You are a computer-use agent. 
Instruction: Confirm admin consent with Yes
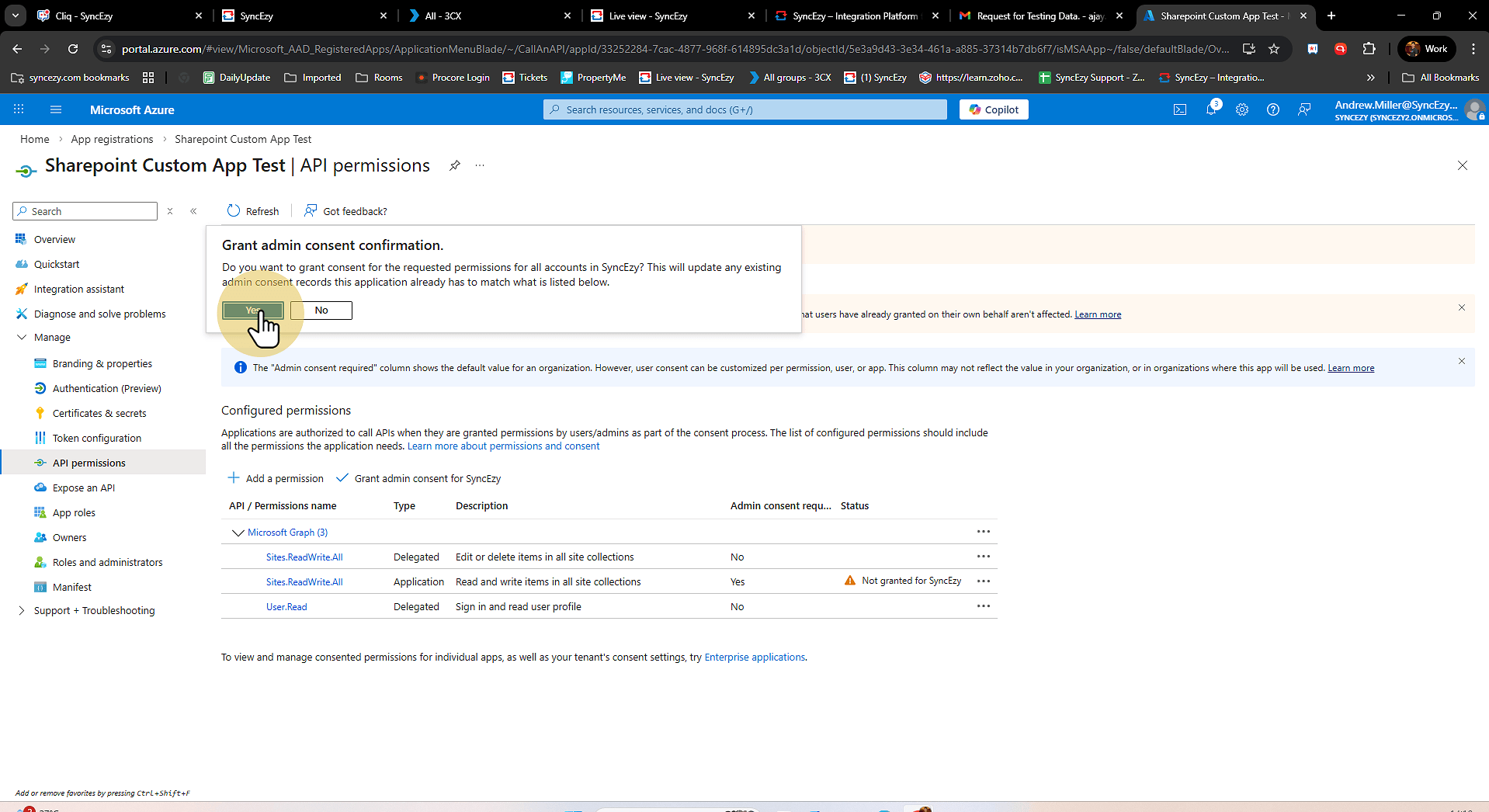coord(253,311)
